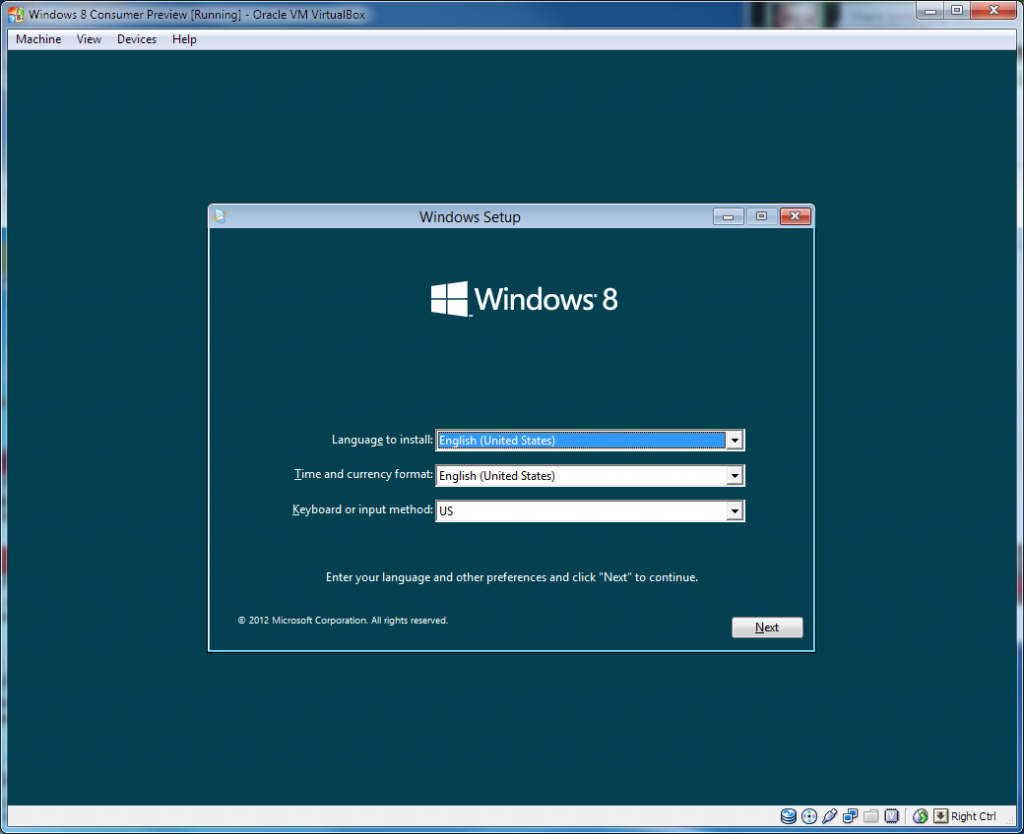Click the network adapters status icon

tap(850, 816)
